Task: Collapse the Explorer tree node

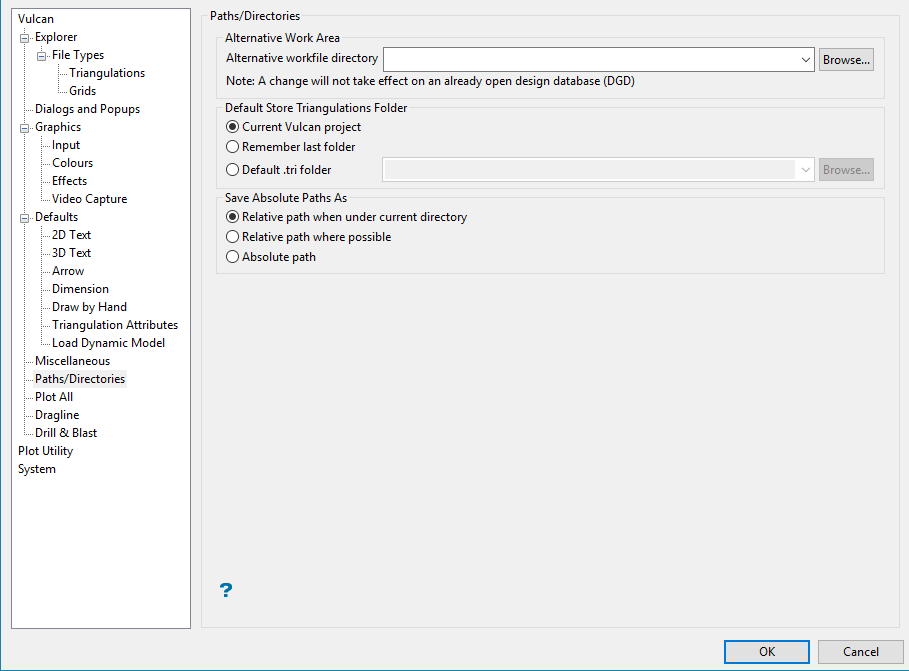Action: tap(24, 38)
